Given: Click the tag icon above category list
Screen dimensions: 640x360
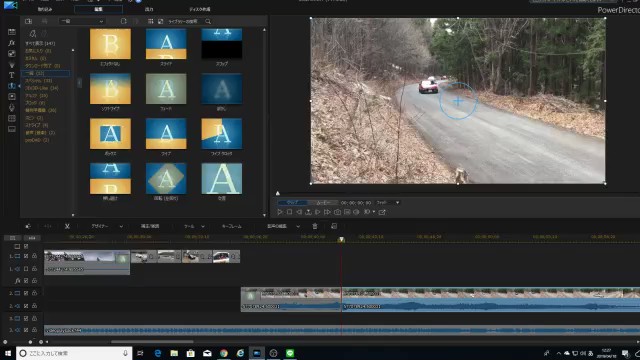Looking at the screenshot, I should tap(33, 33).
